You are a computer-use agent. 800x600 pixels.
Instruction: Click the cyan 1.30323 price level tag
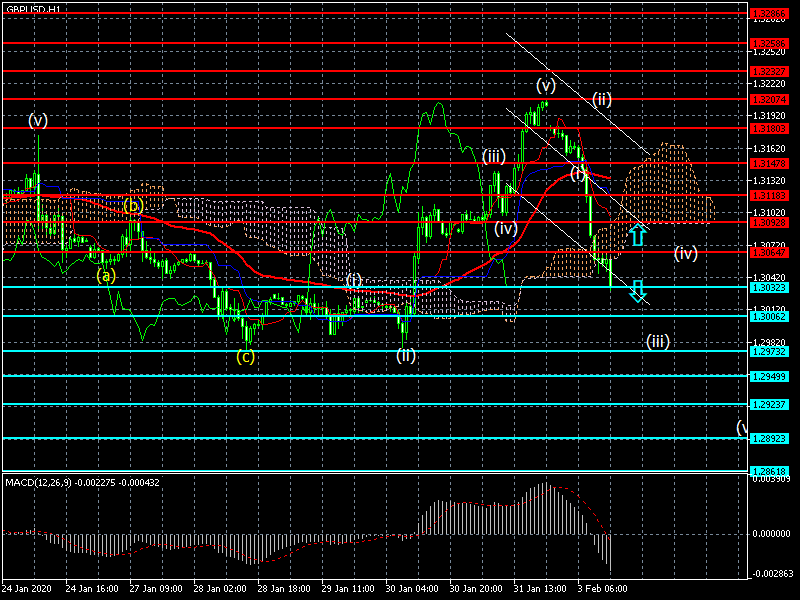(x=769, y=288)
